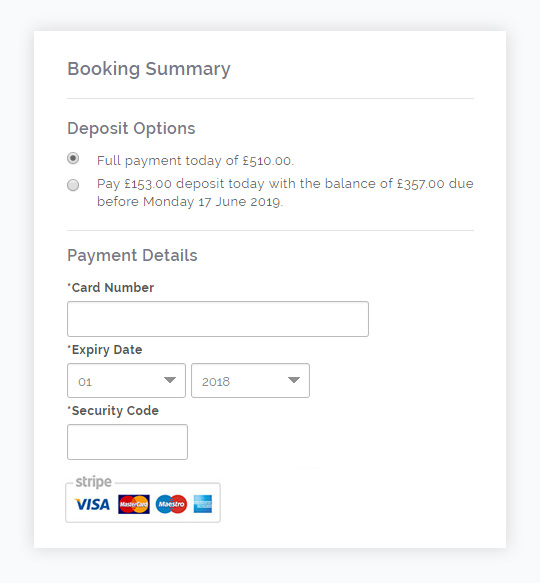Open the expiry year dropdown showing 2018
Screen dimensions: 540x583
[250, 380]
